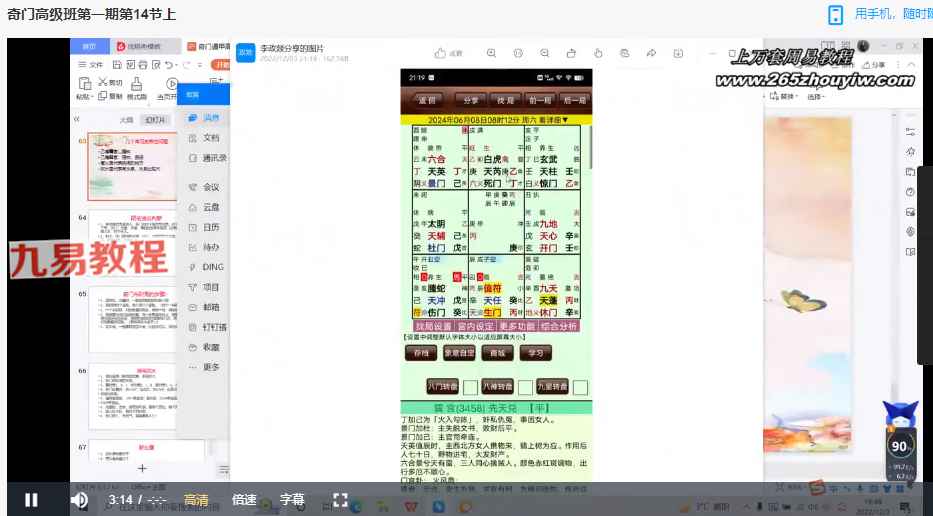Open 邮箱 mailbox in sidebar
Image resolution: width=933 pixels, height=516 pixels.
pos(211,307)
